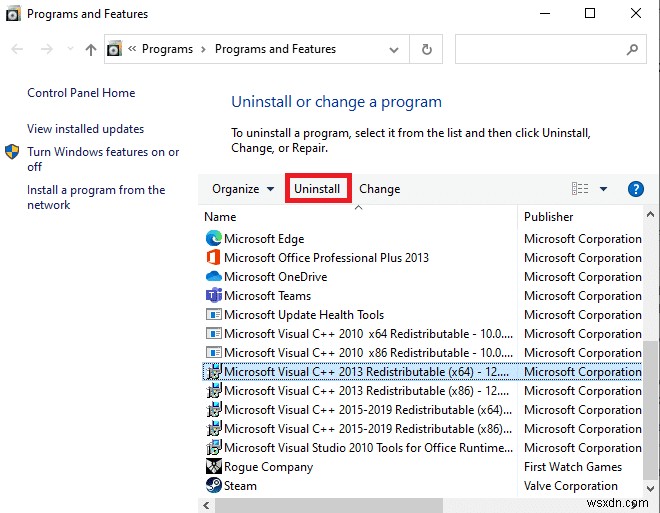The image size is (660, 513).
Task: Refresh the Programs and Features list
Action: click(x=427, y=49)
